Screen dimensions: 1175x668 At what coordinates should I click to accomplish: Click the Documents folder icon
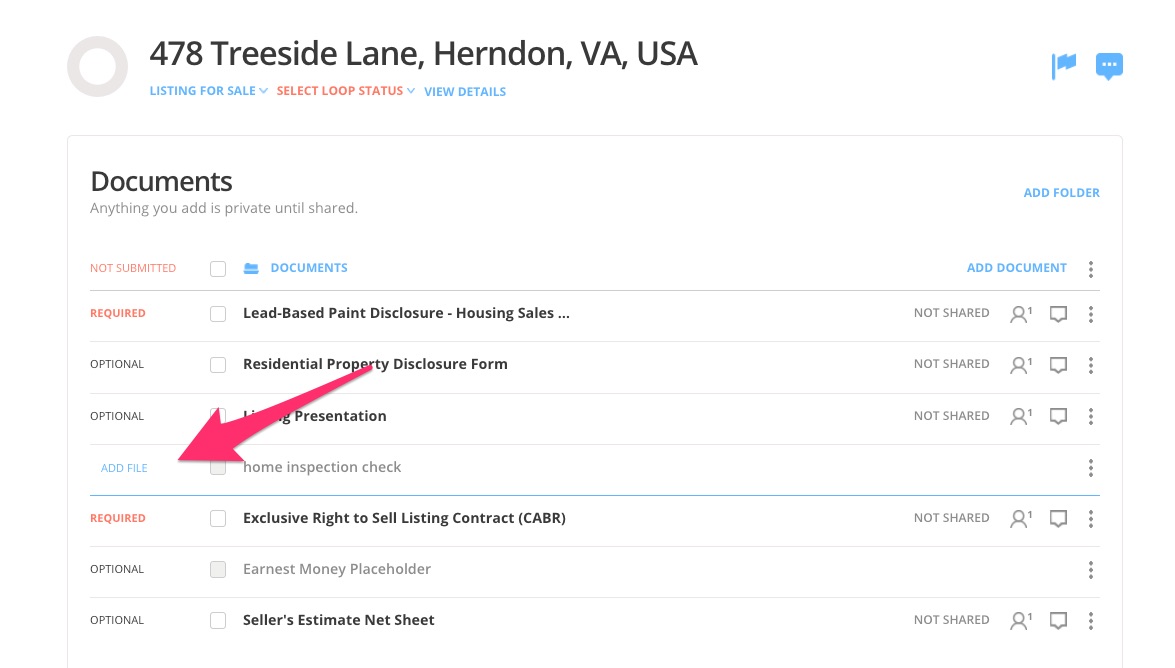[x=251, y=268]
